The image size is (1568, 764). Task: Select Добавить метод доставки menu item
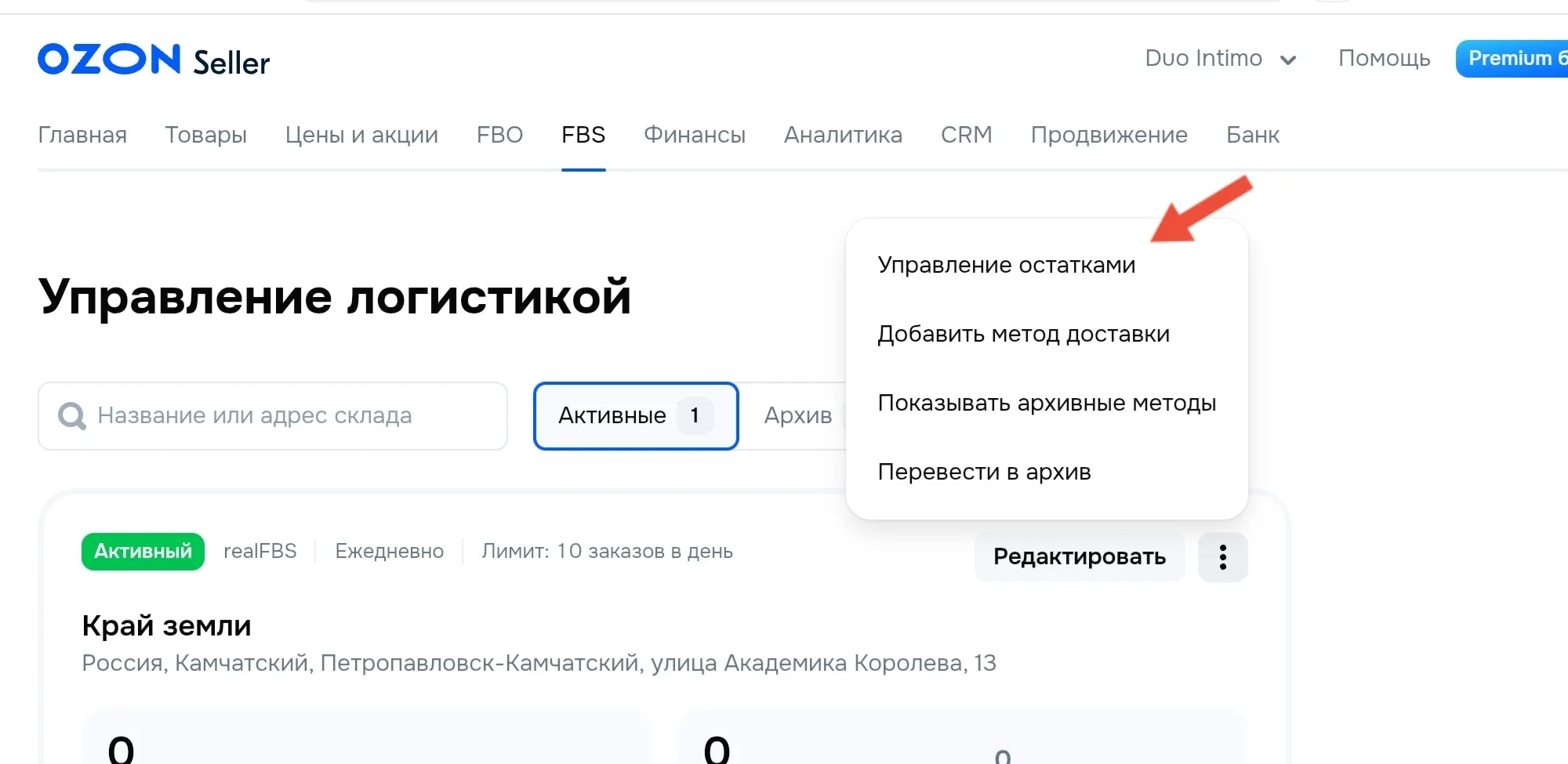1023,334
